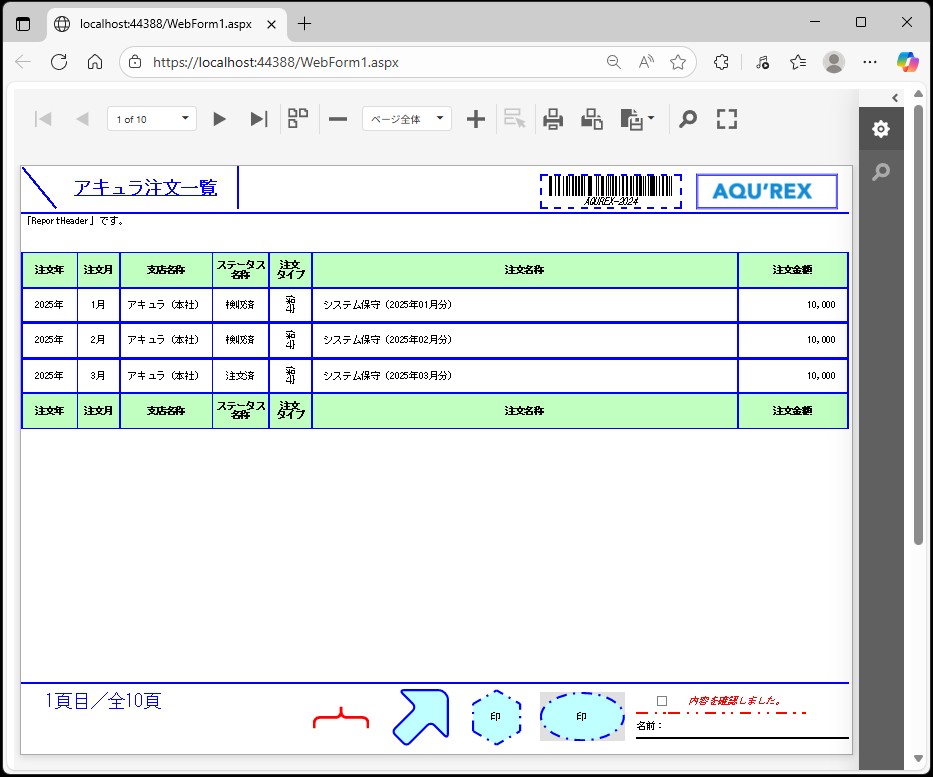Toggle multipage view mode
This screenshot has width=933, height=777.
click(298, 119)
